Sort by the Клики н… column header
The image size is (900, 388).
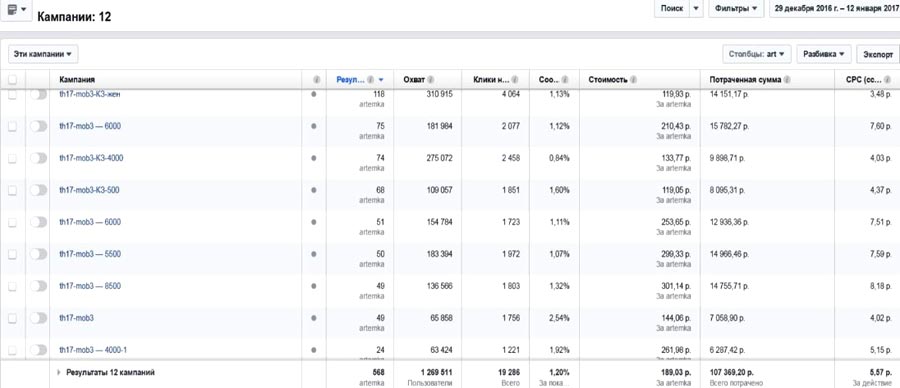tap(491, 80)
